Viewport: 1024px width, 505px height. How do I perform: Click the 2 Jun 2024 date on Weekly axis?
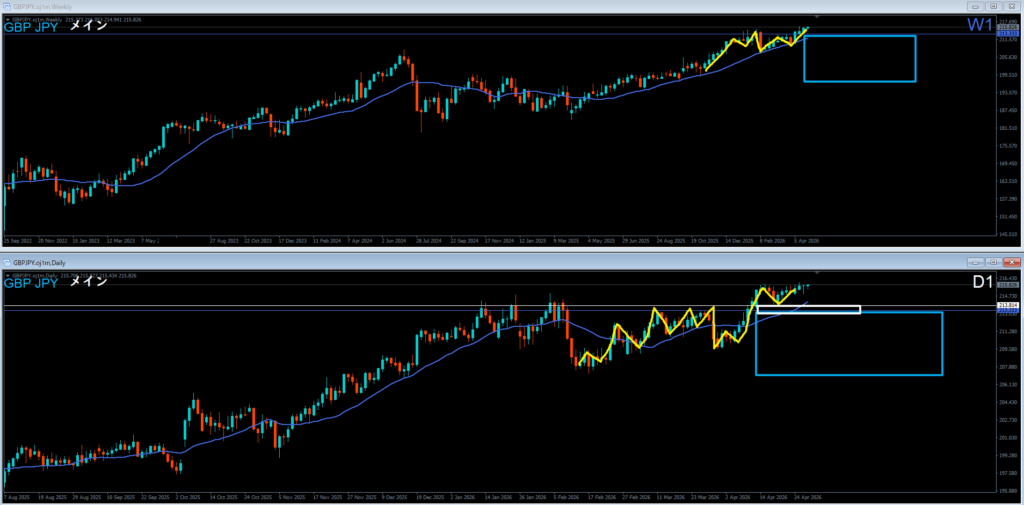tap(393, 240)
